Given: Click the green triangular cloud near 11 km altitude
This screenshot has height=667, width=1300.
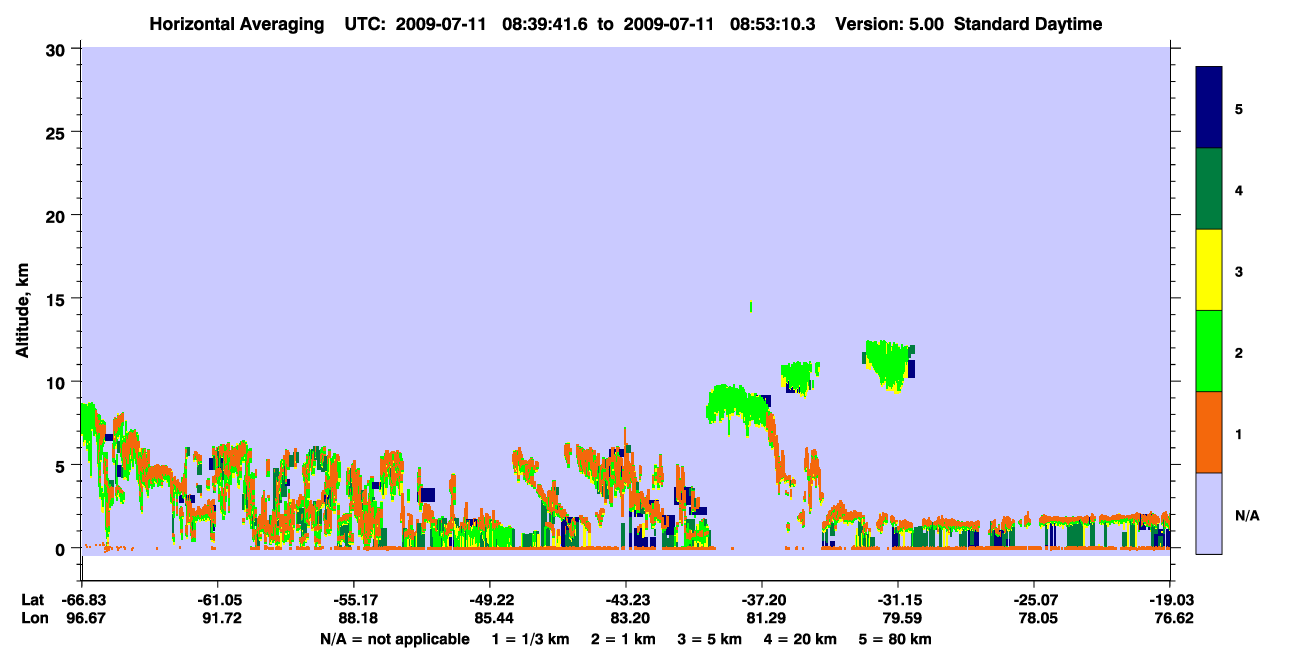Looking at the screenshot, I should 888,364.
